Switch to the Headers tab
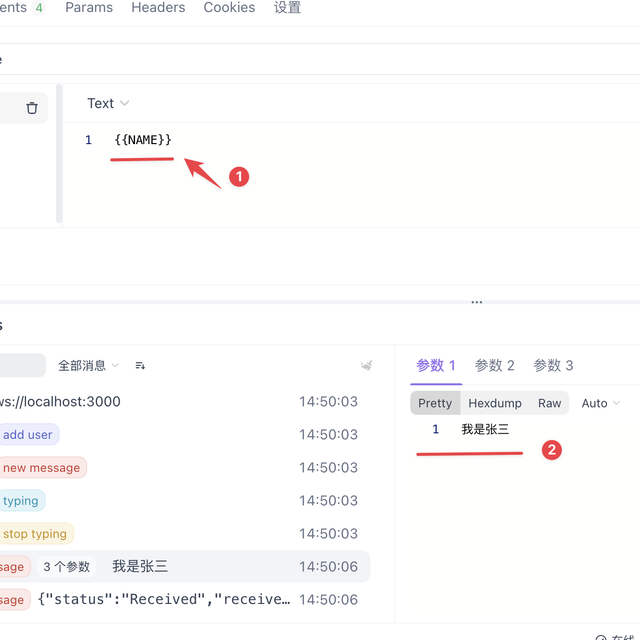This screenshot has width=640, height=640. click(158, 7)
